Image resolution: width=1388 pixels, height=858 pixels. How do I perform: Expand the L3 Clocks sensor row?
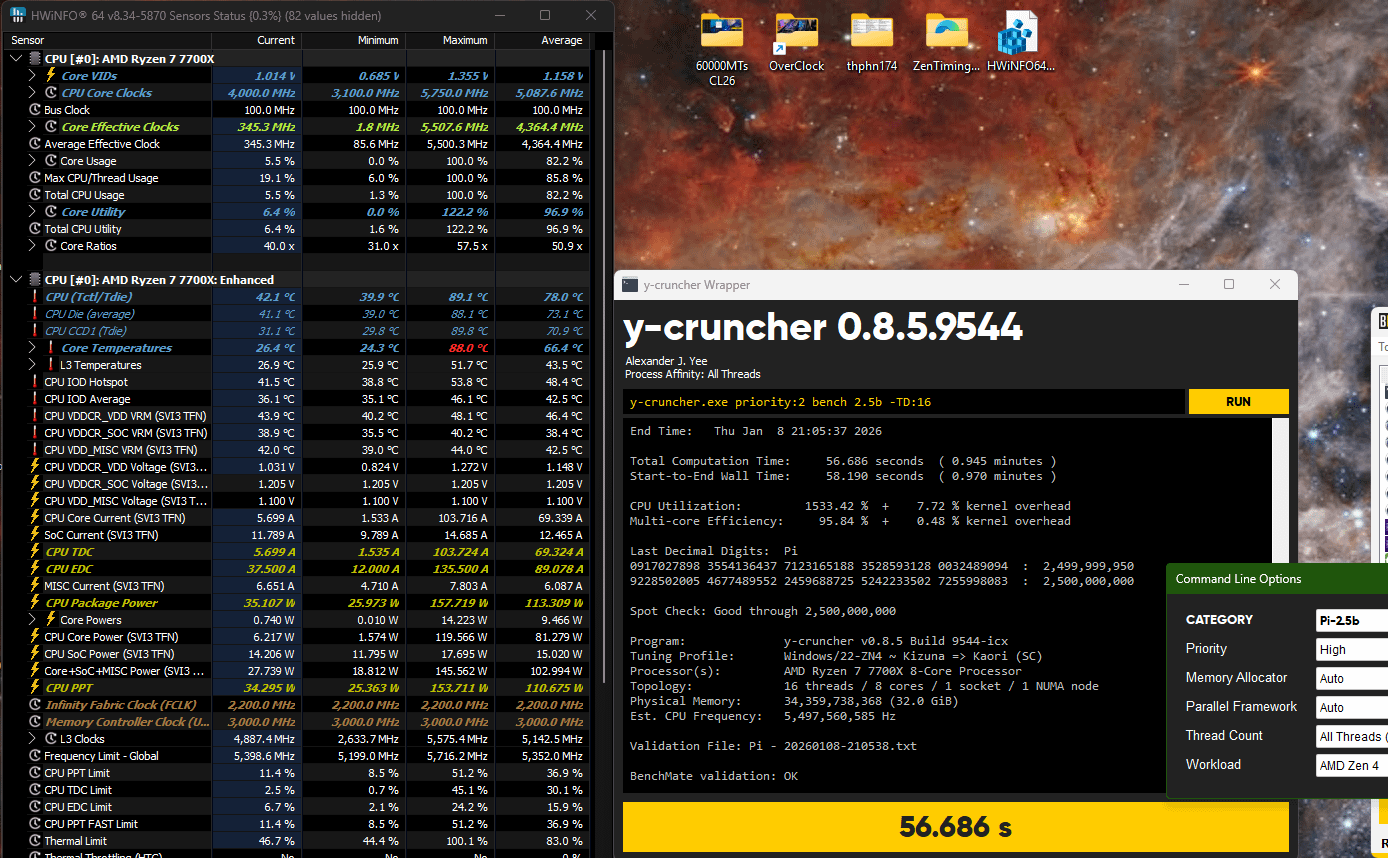click(32, 739)
